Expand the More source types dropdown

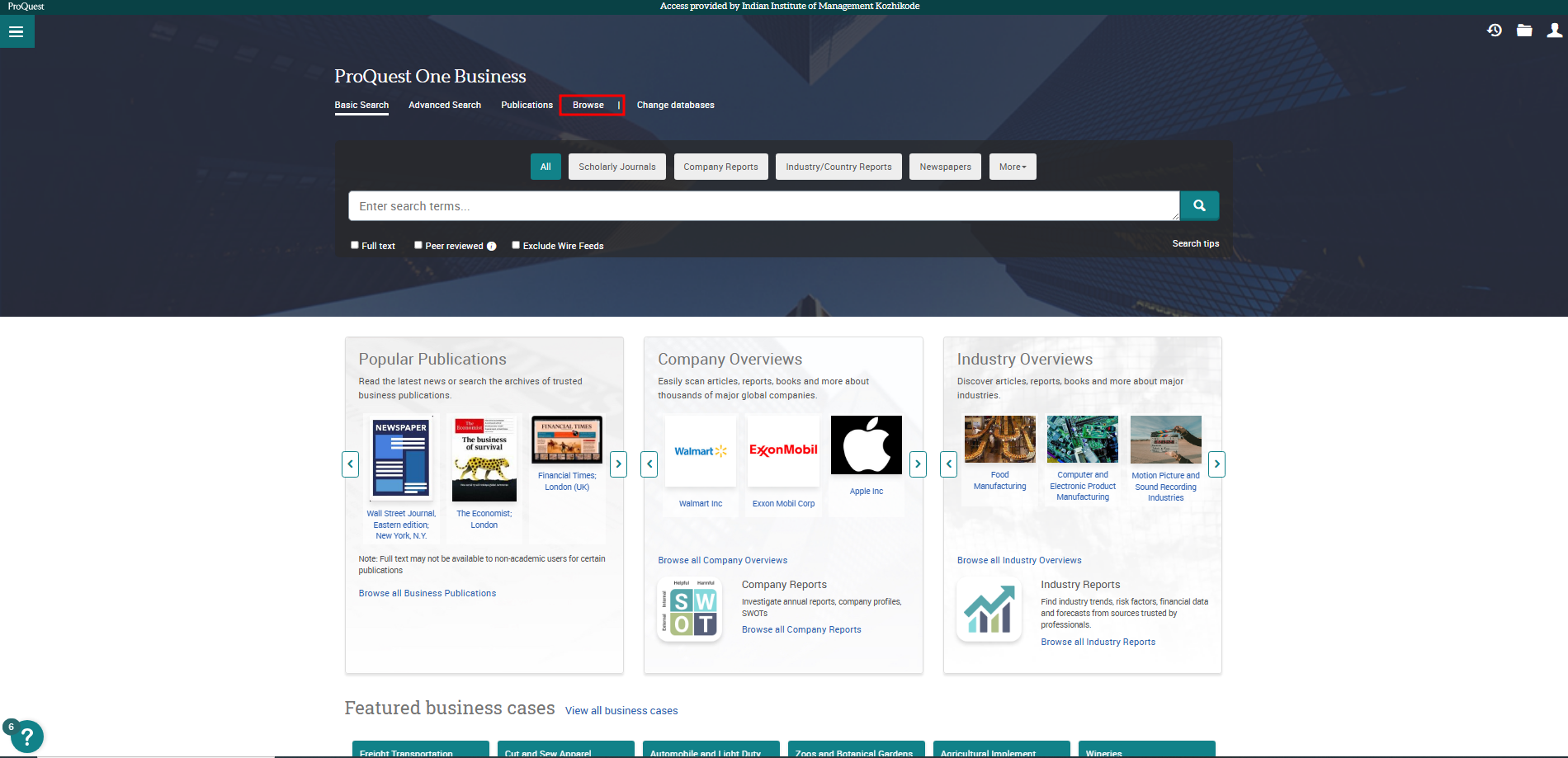click(1012, 167)
